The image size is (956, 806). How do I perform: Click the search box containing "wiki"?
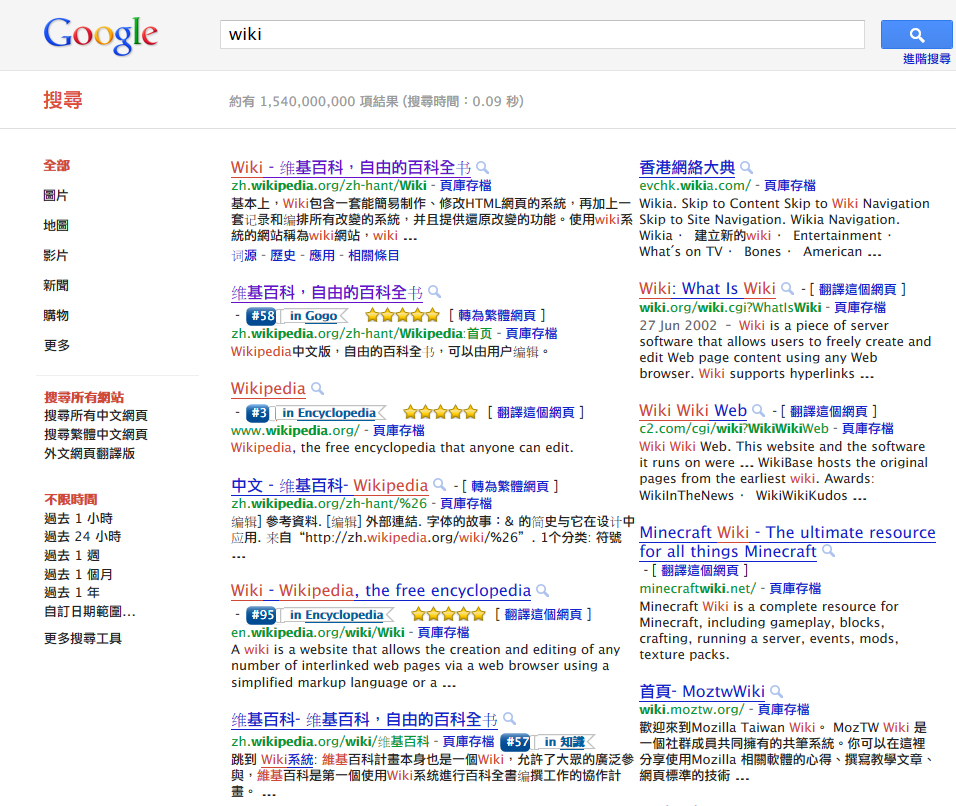click(541, 35)
